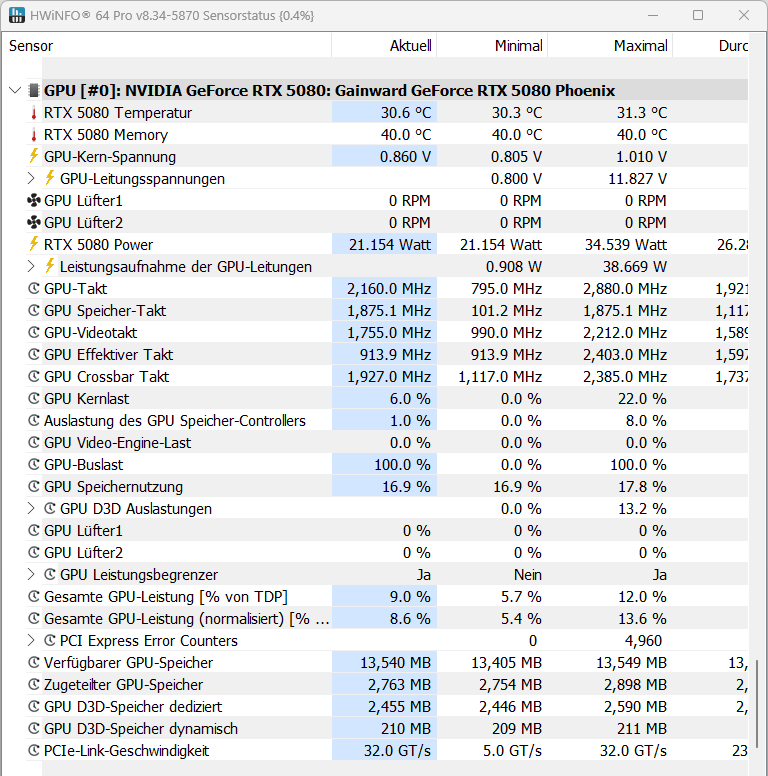Select 16.9 % current GPU Speichernutzung value

[406, 486]
